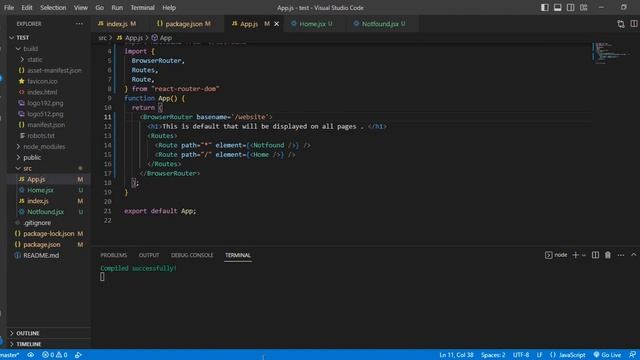Viewport: 640px width, 360px height.
Task: Collapse the TEST root folder
Action: (49, 38)
